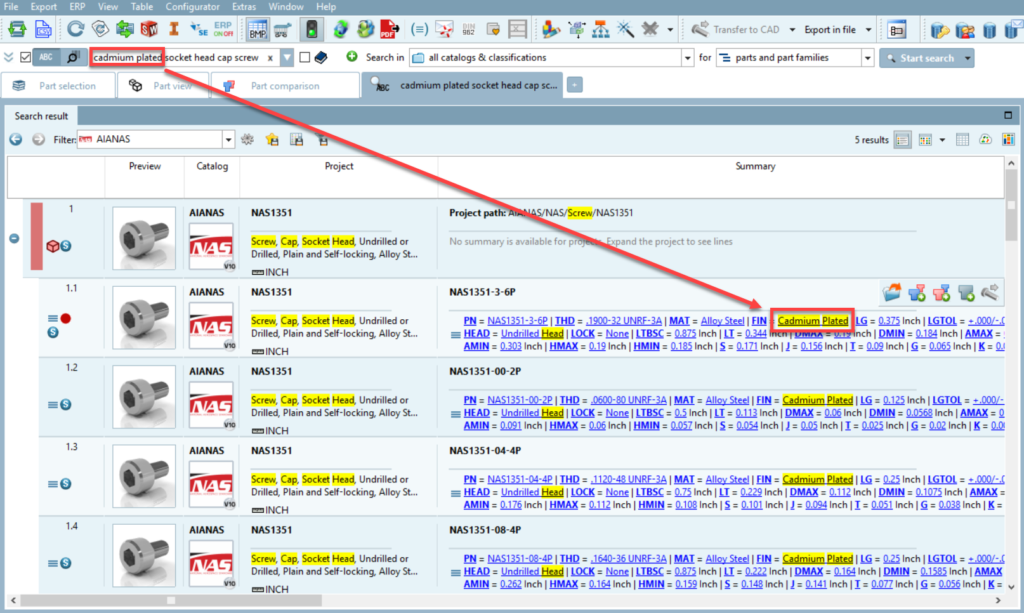1024x613 pixels.
Task: Expand the double-chevron search options
Action: pos(8,57)
